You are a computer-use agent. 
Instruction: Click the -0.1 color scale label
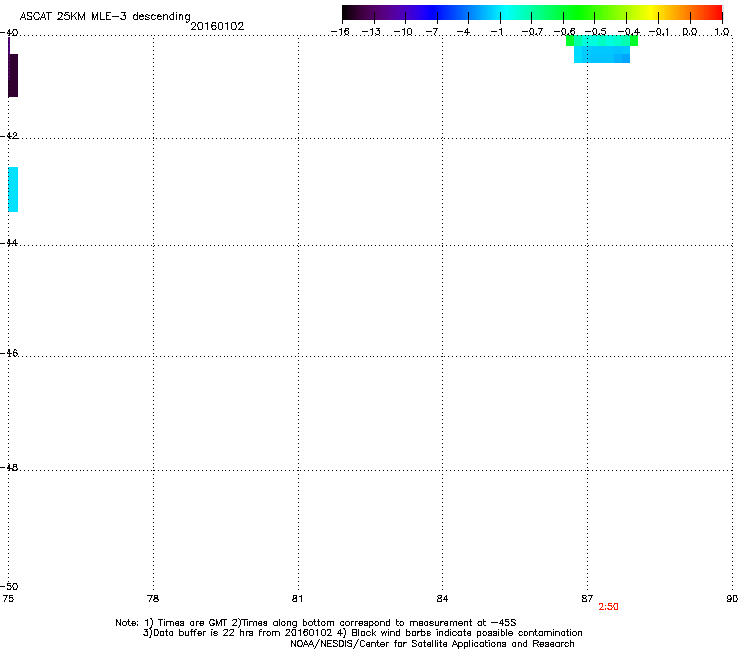[658, 32]
